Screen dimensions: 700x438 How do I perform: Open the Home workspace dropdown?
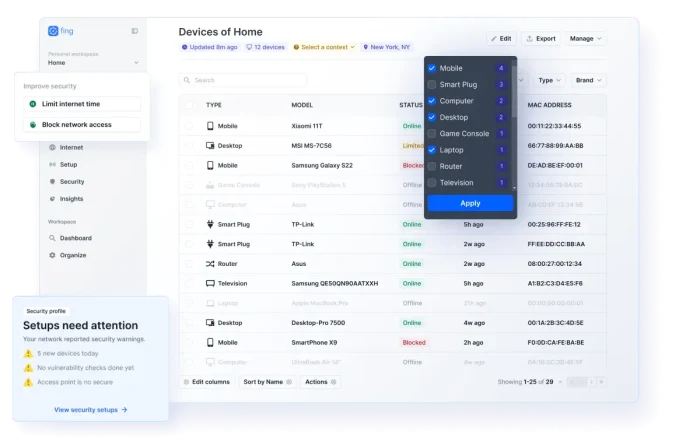[x=93, y=63]
